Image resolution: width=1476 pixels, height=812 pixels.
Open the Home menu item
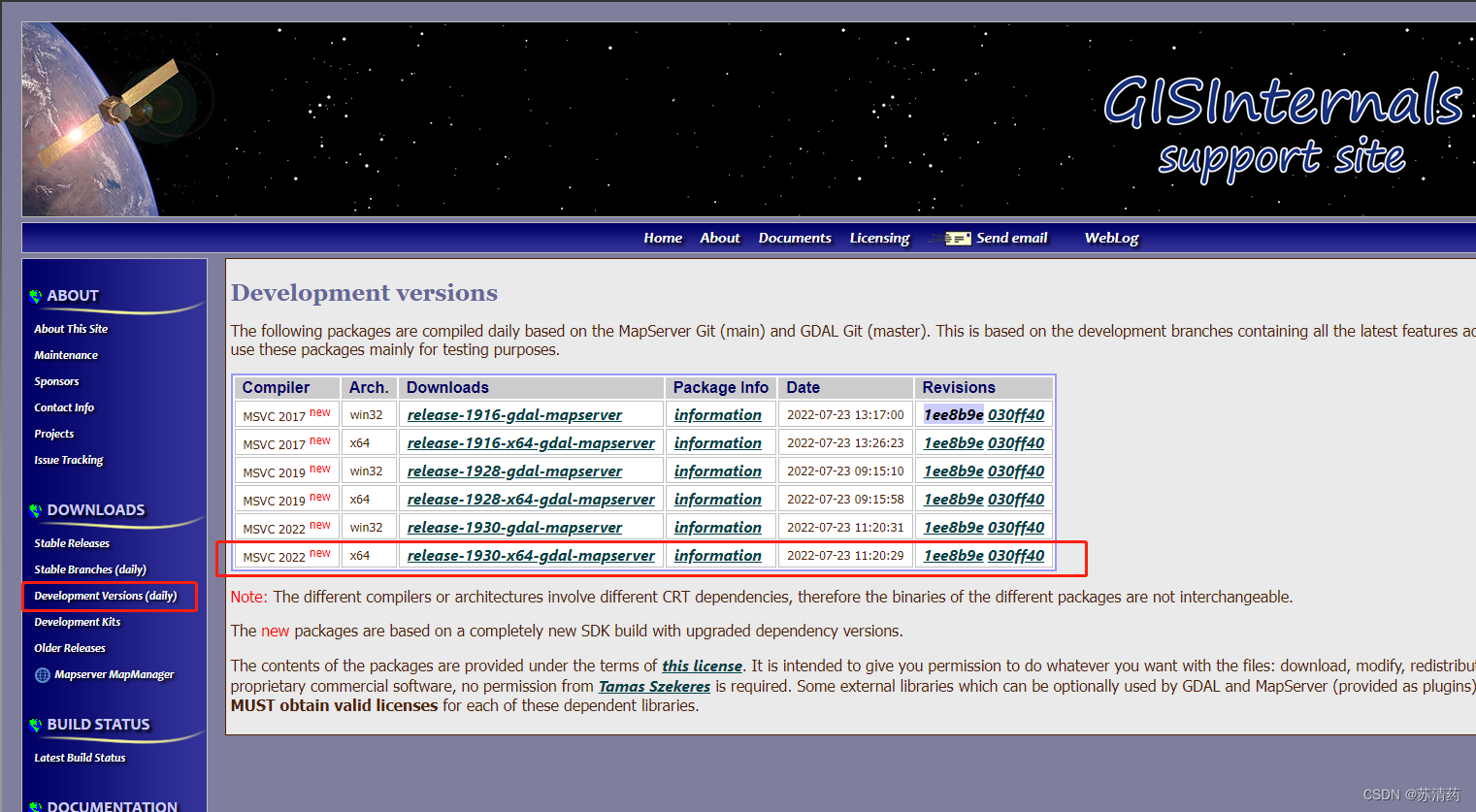(663, 238)
